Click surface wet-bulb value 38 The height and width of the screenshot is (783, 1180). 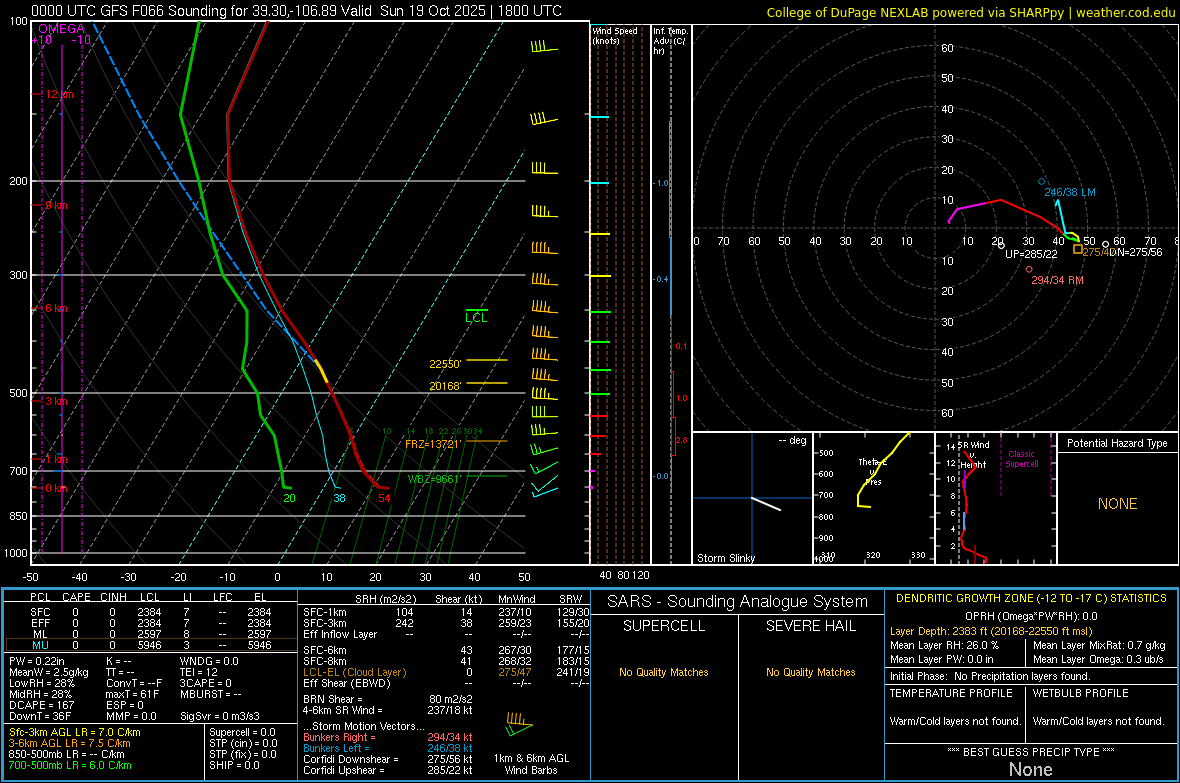click(339, 498)
